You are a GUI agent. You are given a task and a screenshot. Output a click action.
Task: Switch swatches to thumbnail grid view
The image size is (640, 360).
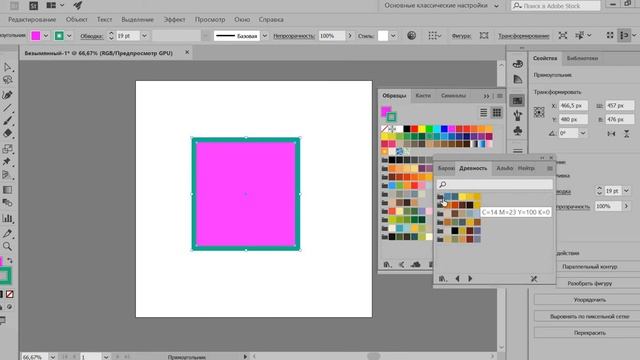497,113
